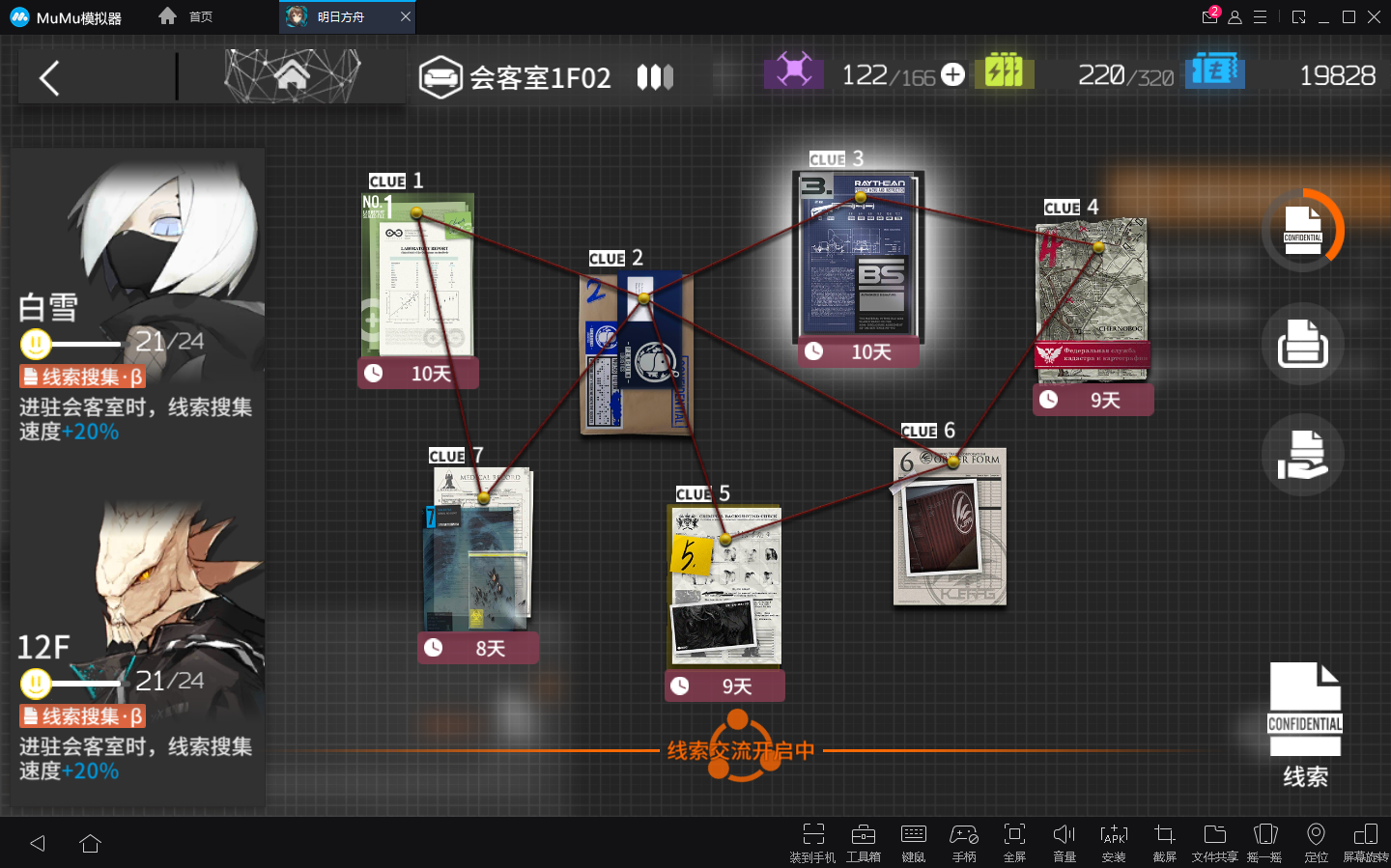Click the MuMu window shrink-mode icon
Image resolution: width=1391 pixels, height=868 pixels.
(x=1298, y=17)
